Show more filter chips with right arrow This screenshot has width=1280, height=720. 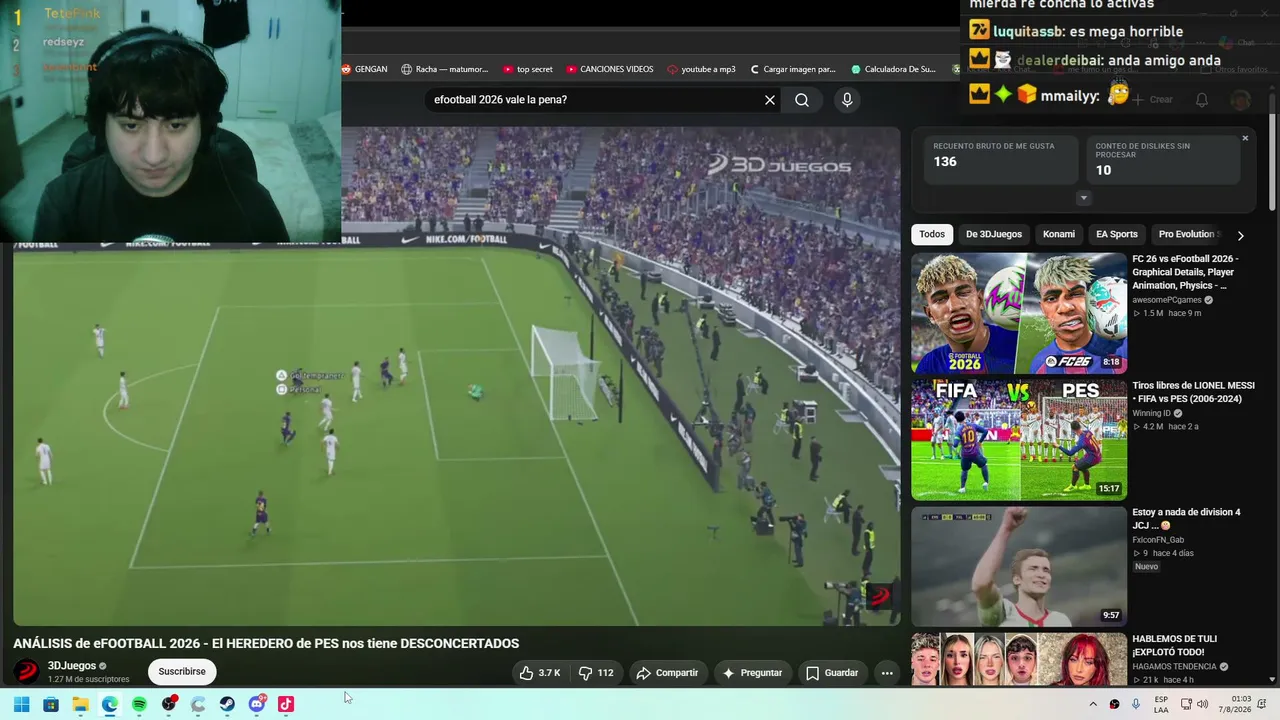click(1240, 235)
